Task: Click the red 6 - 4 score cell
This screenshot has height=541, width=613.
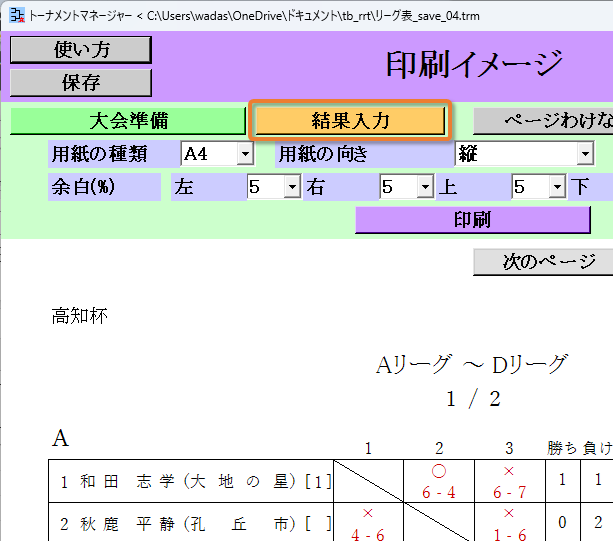Action: 439,481
